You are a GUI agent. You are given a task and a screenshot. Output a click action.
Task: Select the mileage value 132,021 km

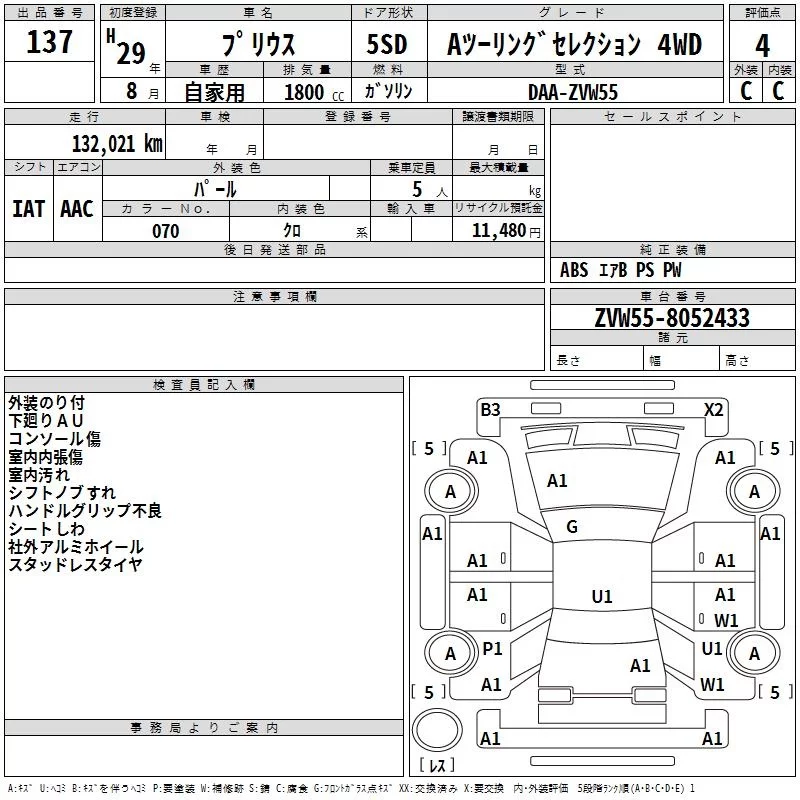coord(116,143)
